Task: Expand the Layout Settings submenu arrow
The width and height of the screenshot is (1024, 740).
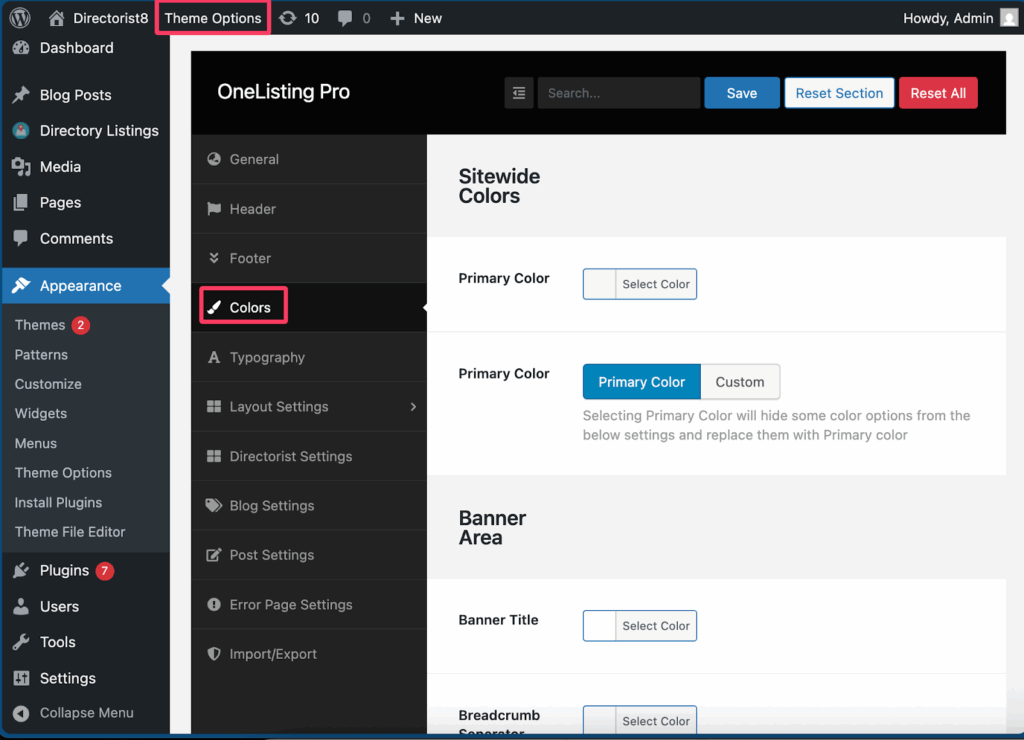Action: [413, 407]
